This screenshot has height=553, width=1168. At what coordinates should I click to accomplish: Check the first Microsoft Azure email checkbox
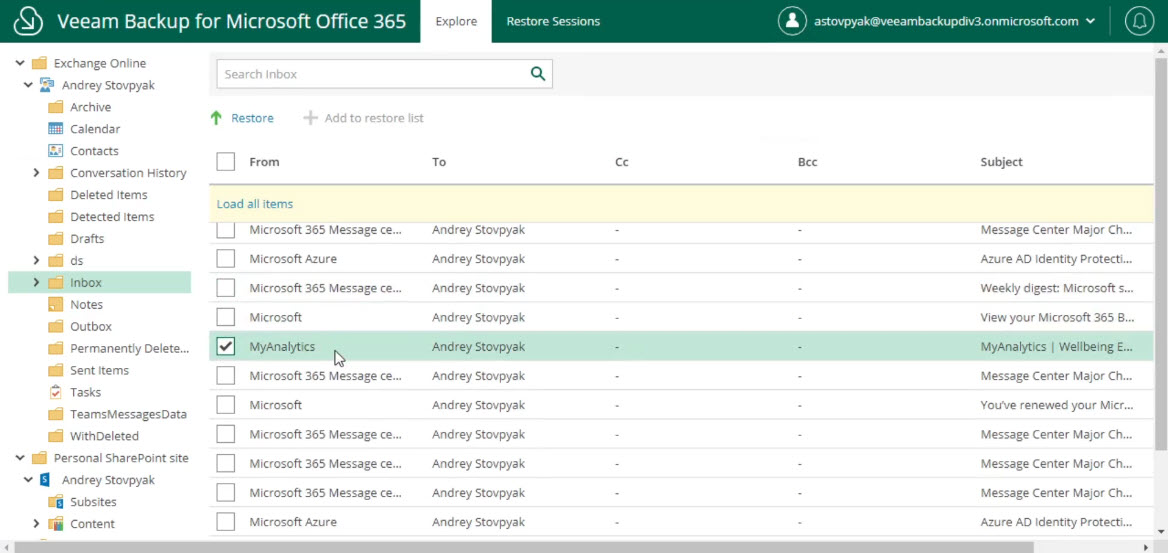[x=226, y=259]
